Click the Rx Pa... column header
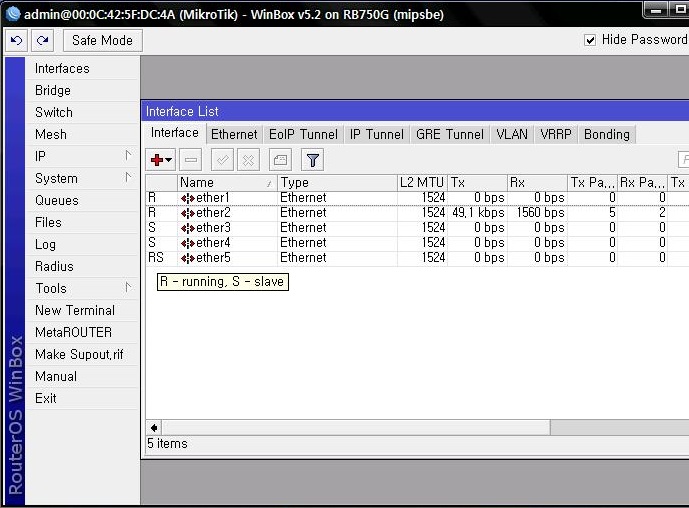The height and width of the screenshot is (508, 689). (642, 182)
